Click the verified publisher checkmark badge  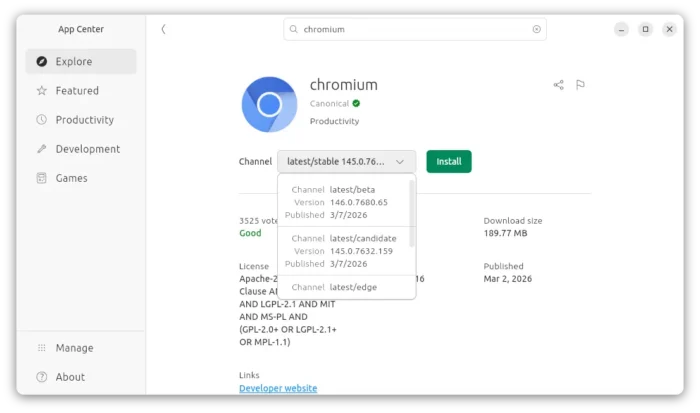click(356, 103)
